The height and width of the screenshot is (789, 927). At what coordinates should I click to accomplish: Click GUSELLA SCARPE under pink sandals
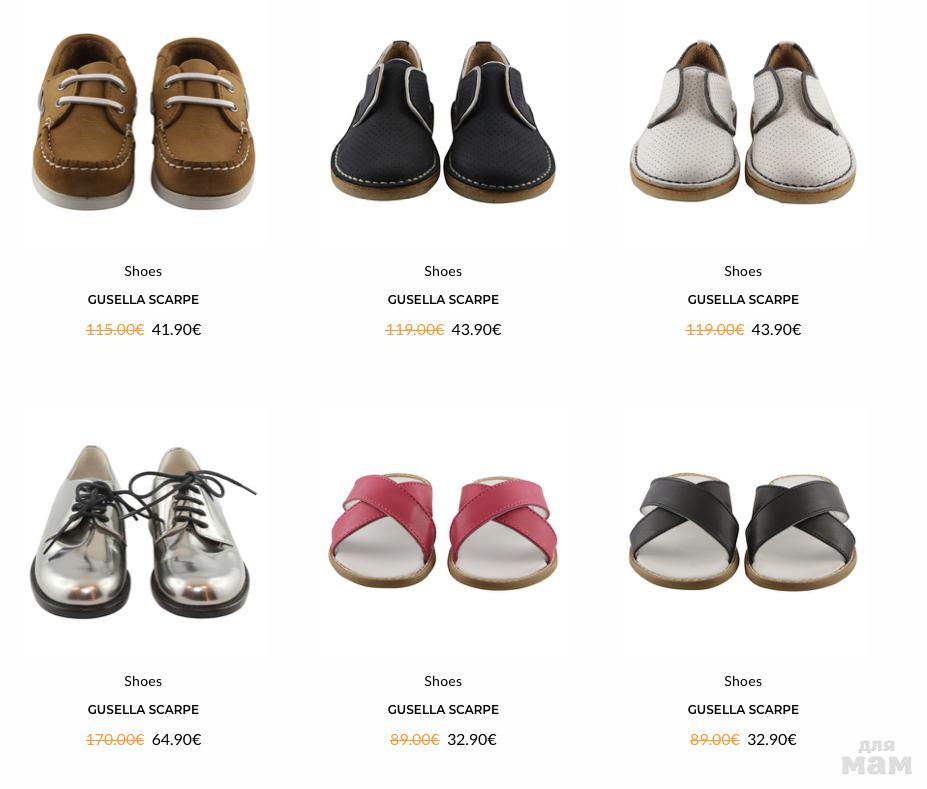(x=443, y=710)
